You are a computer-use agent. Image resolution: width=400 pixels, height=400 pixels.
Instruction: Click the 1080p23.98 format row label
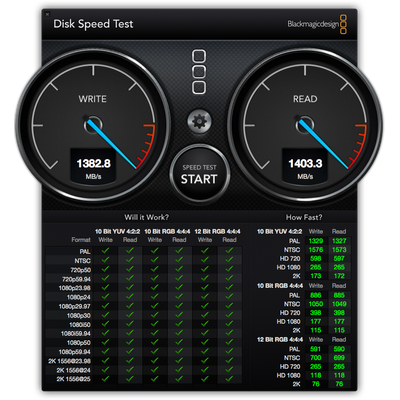(x=74, y=288)
